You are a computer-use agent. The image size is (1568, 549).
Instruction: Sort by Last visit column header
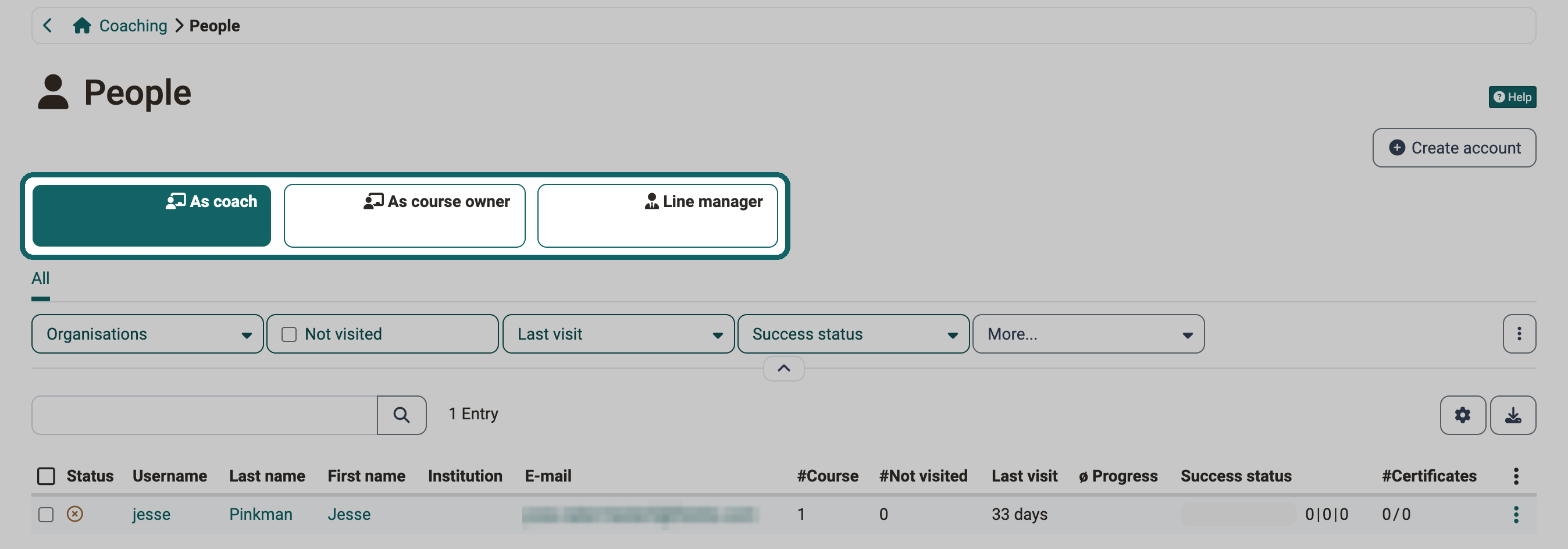[1024, 476]
